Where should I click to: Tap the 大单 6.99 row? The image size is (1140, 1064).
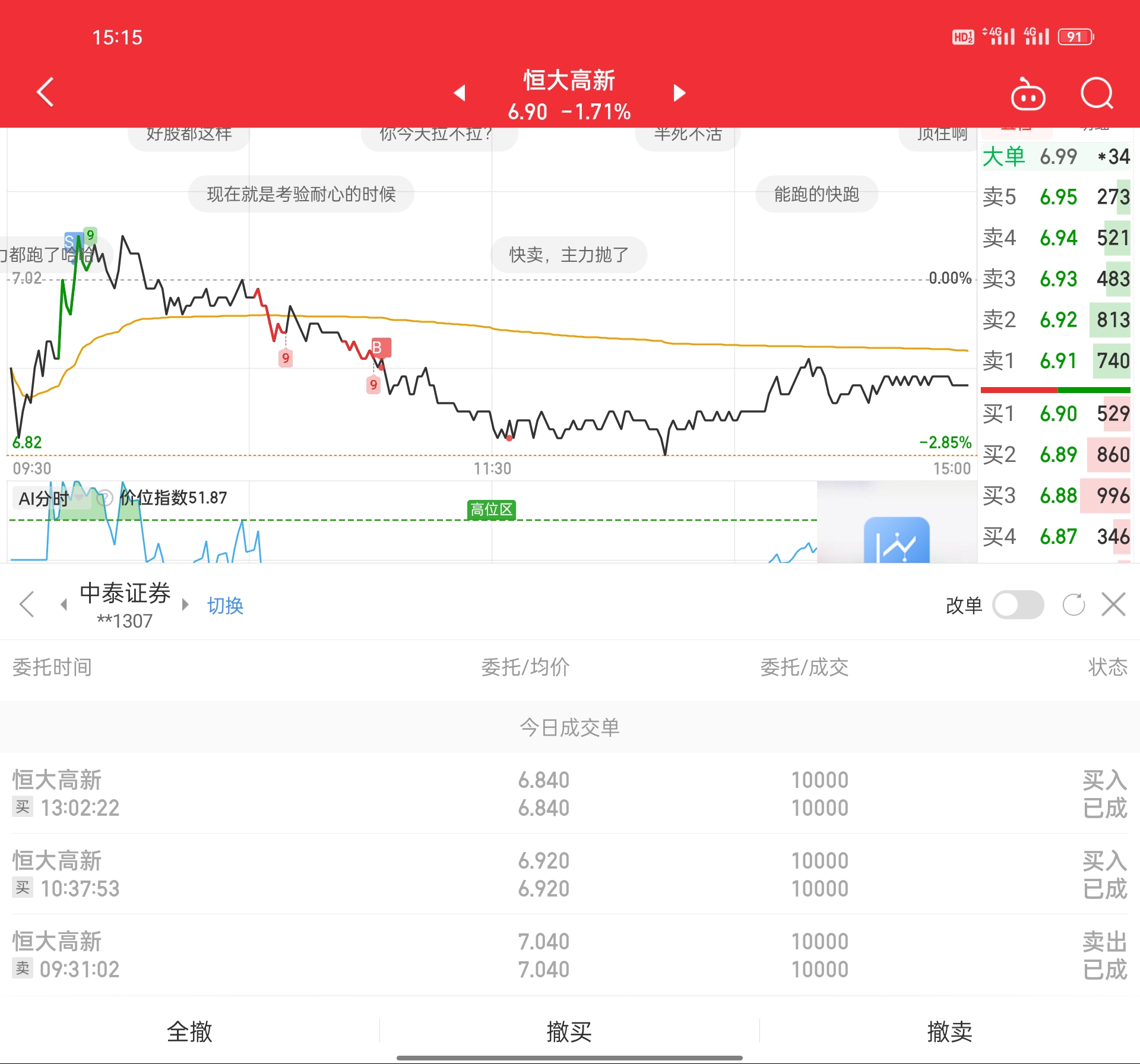pos(1056,156)
